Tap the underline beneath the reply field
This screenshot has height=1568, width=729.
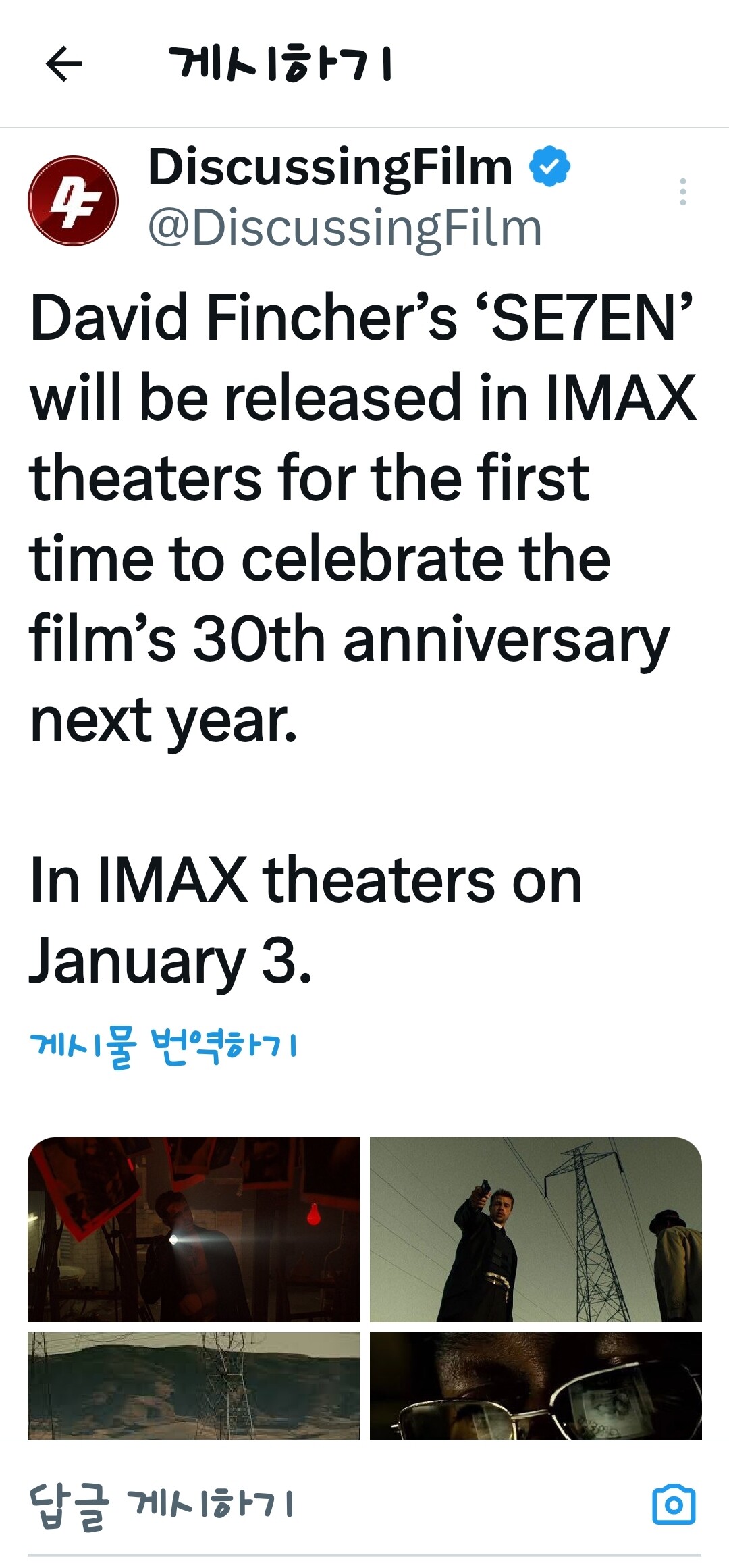click(364, 1556)
